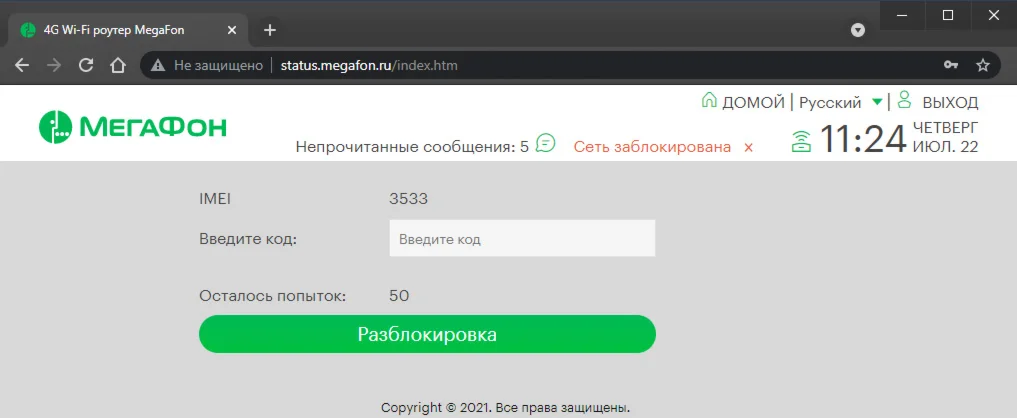Reload the page with refresh icon
The image size is (1017, 418).
tap(86, 65)
